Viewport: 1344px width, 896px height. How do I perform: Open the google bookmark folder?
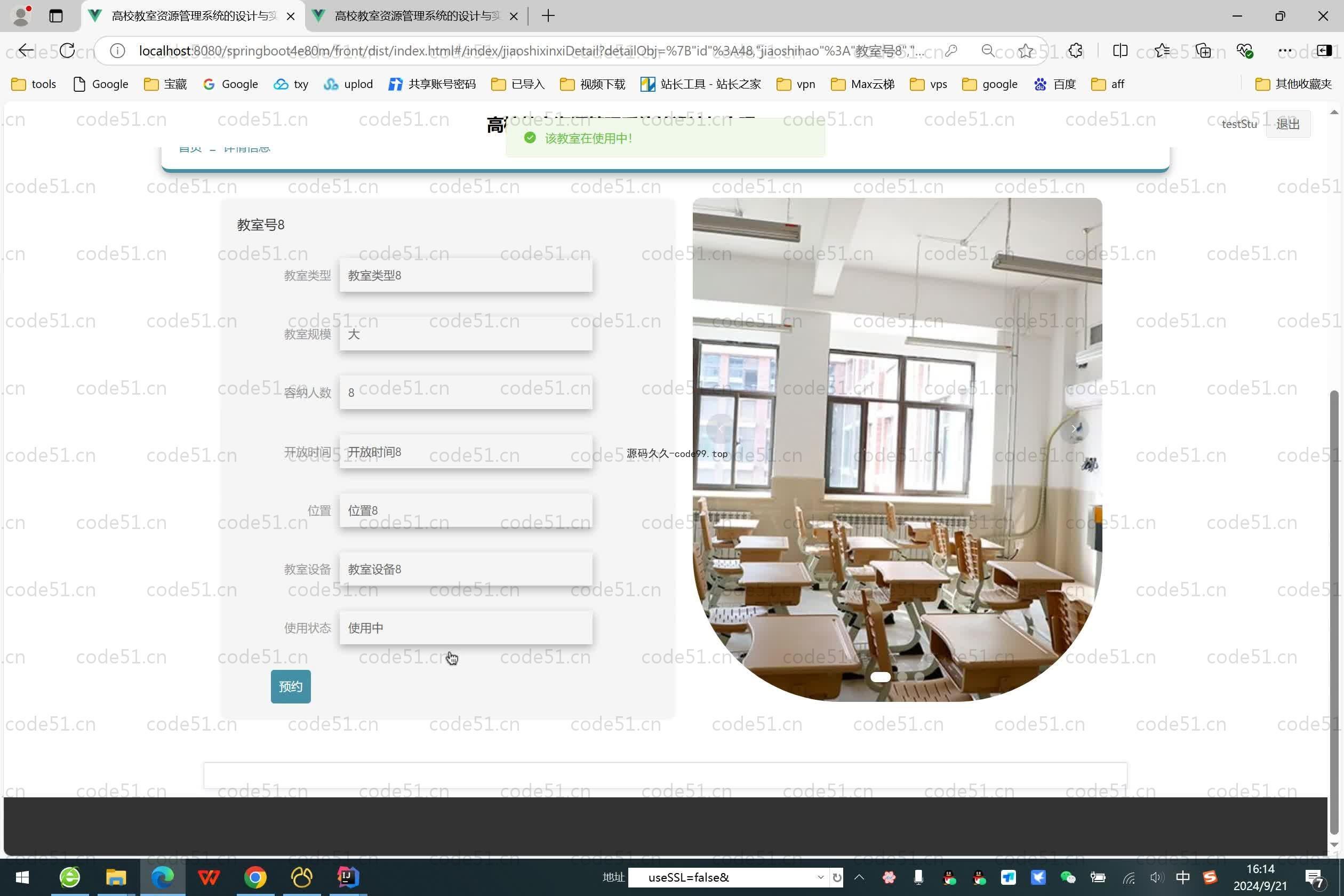point(990,84)
